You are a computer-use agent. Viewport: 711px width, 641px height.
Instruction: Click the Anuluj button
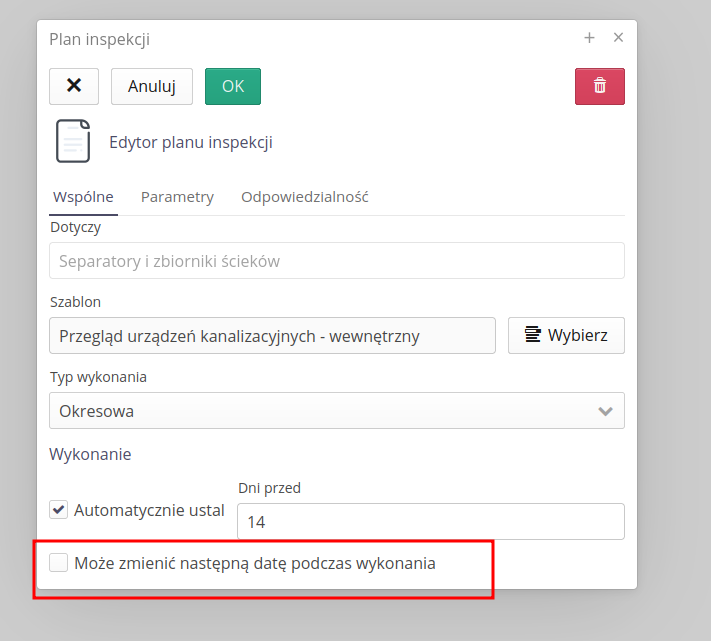152,86
